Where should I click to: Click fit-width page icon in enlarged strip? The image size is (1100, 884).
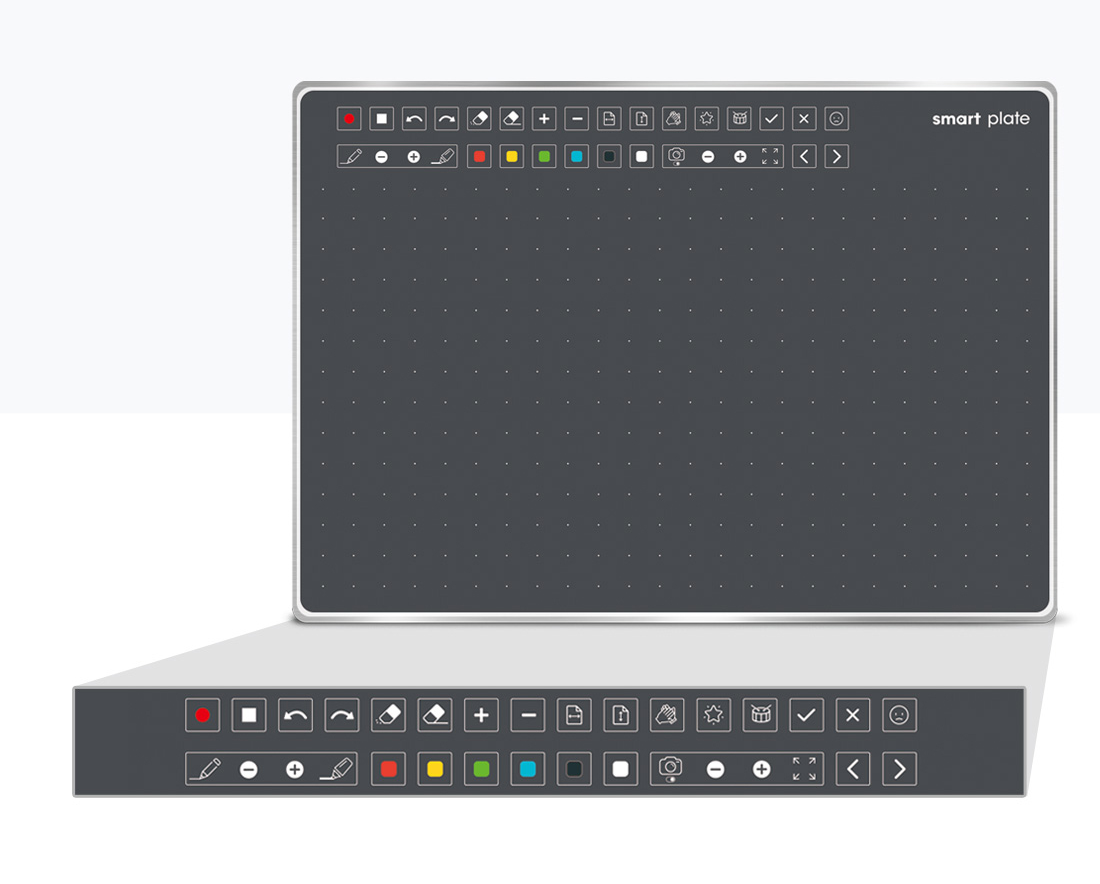[x=574, y=715]
